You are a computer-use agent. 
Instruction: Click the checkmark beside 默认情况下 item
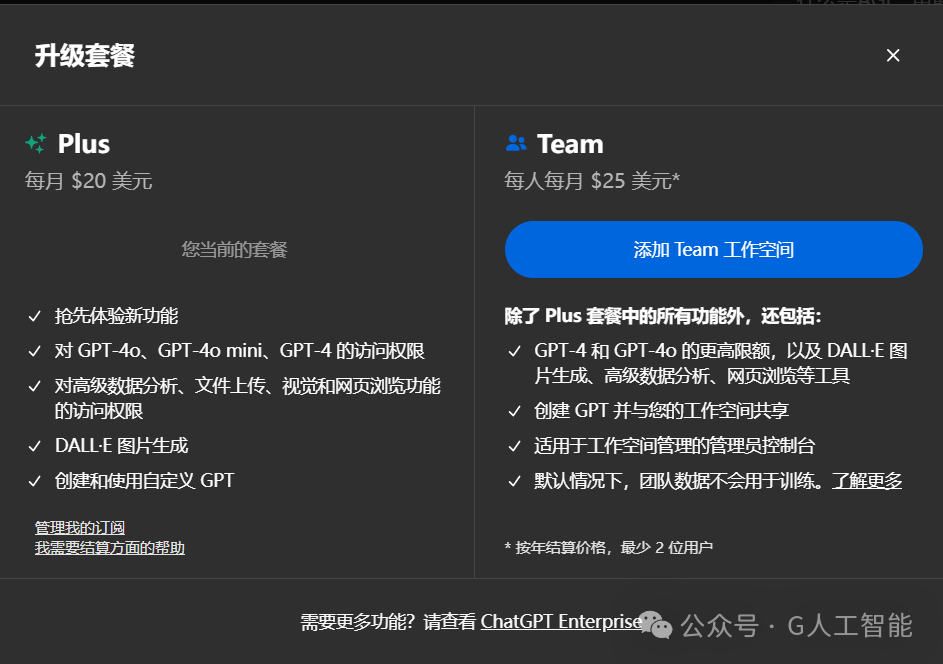pyautogui.click(x=515, y=481)
